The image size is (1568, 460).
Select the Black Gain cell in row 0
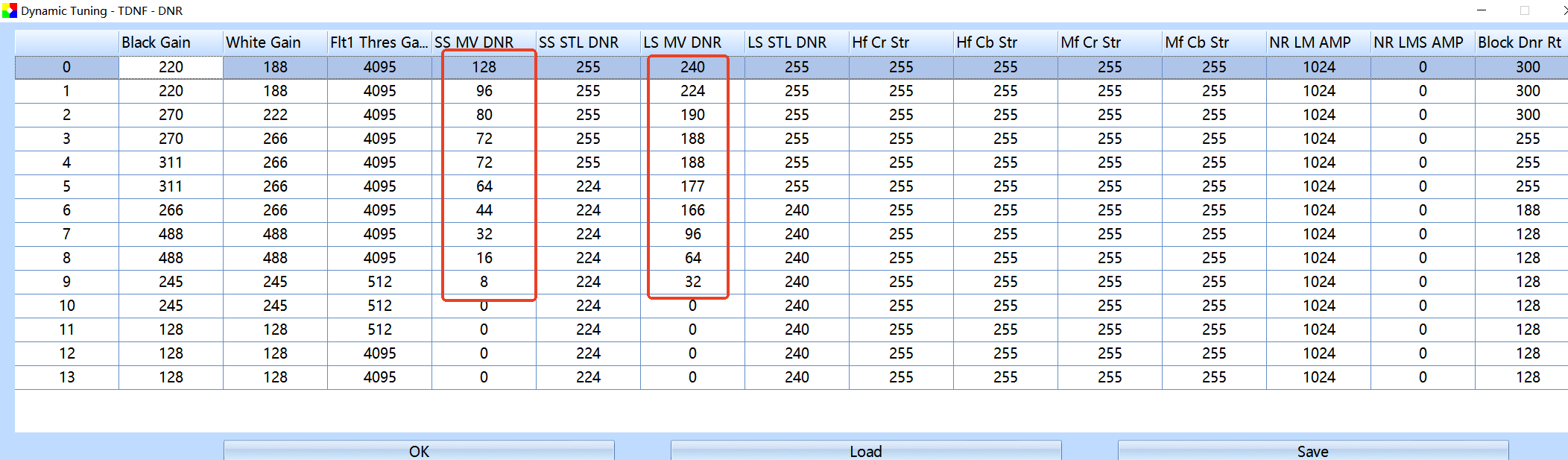tap(171, 67)
